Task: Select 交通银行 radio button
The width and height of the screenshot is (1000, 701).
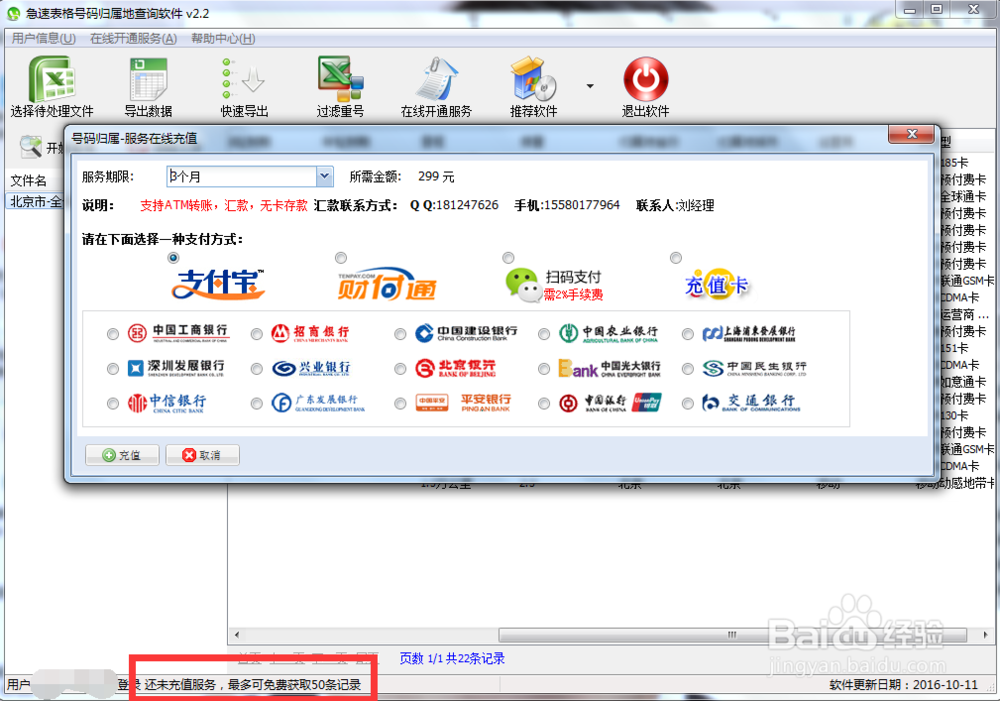Action: pos(688,403)
